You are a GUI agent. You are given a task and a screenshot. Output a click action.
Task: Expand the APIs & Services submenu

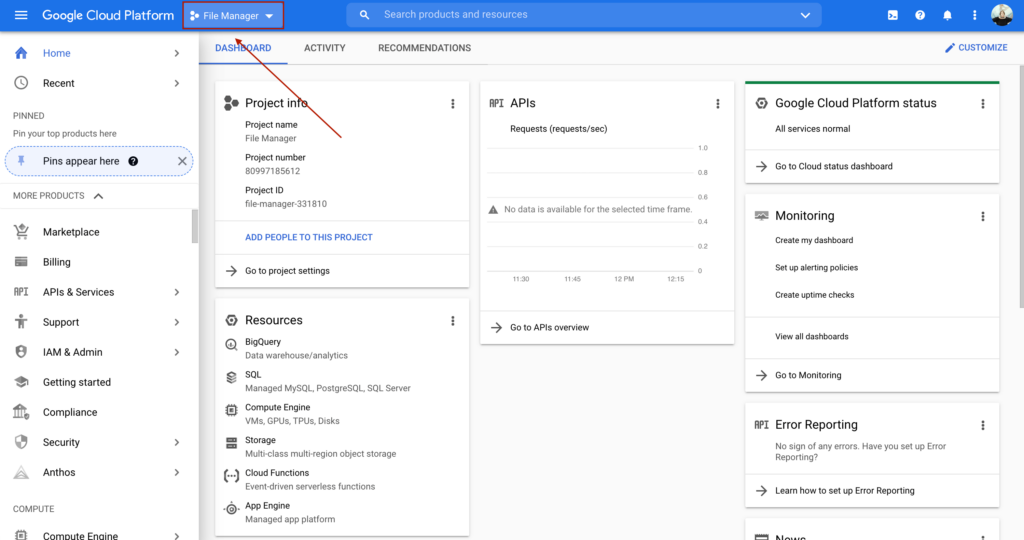point(177,292)
